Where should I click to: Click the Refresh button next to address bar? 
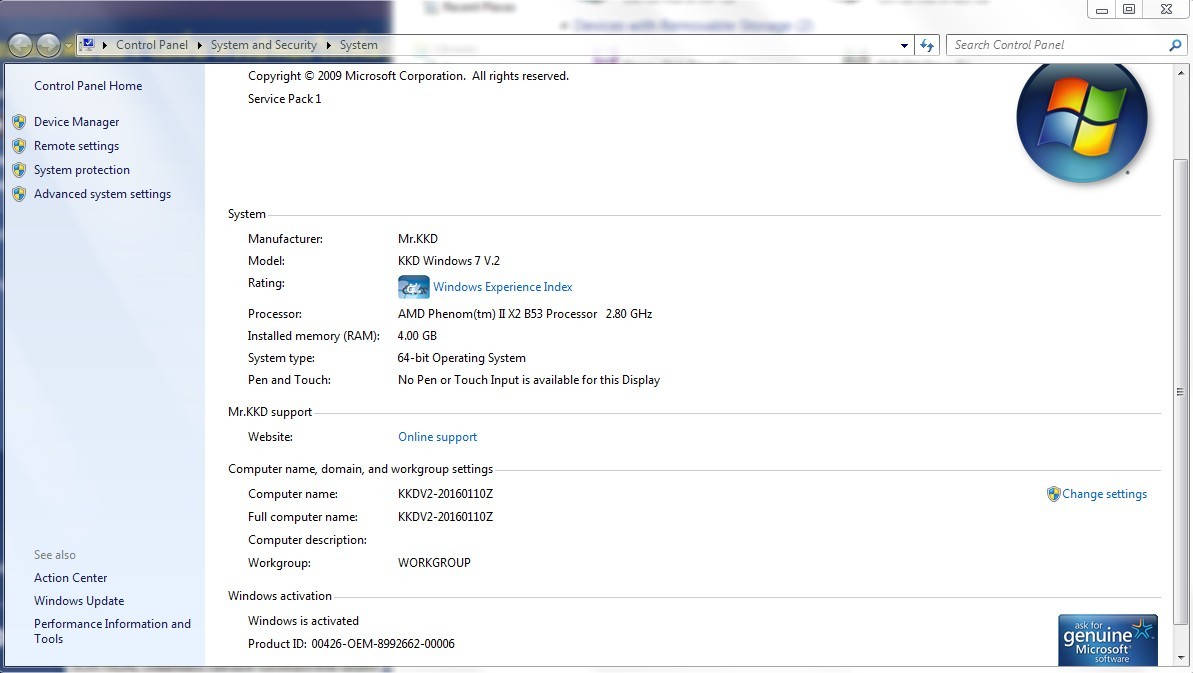tap(927, 46)
